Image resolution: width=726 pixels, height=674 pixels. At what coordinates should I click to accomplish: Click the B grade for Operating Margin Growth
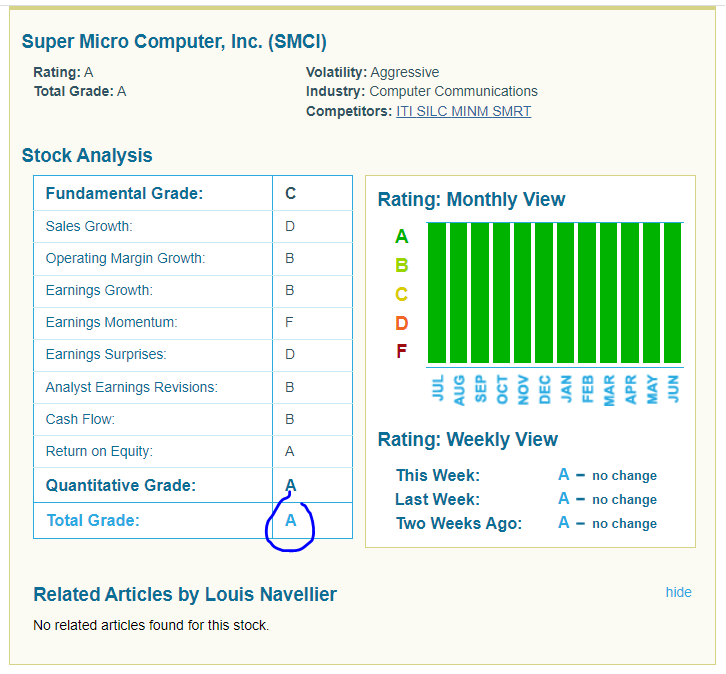pyautogui.click(x=289, y=258)
